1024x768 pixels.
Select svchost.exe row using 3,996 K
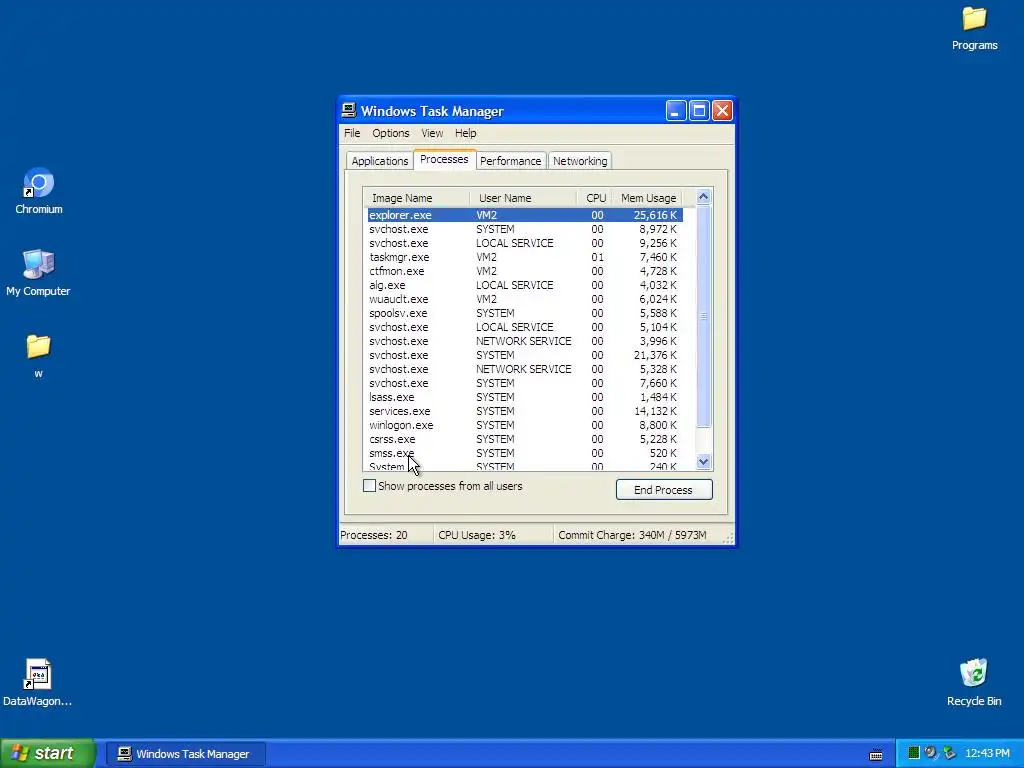[x=524, y=341]
